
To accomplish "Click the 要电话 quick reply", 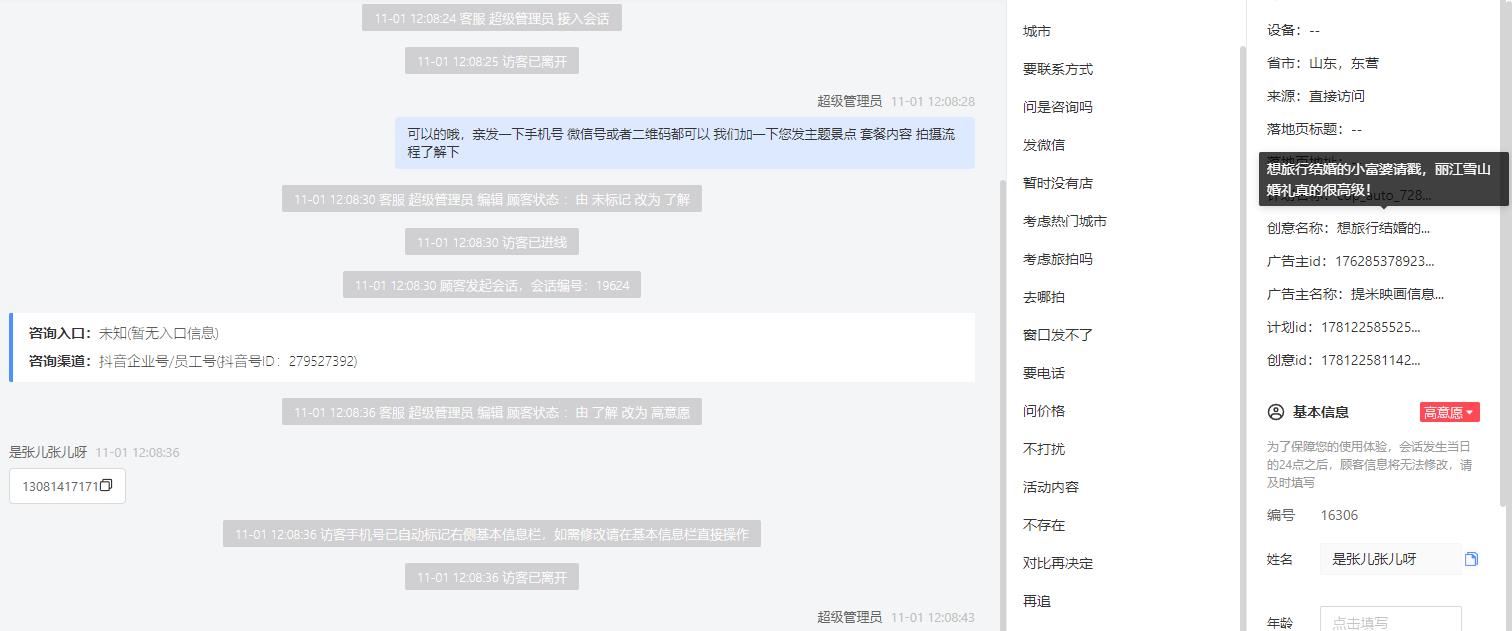I will click(1044, 373).
